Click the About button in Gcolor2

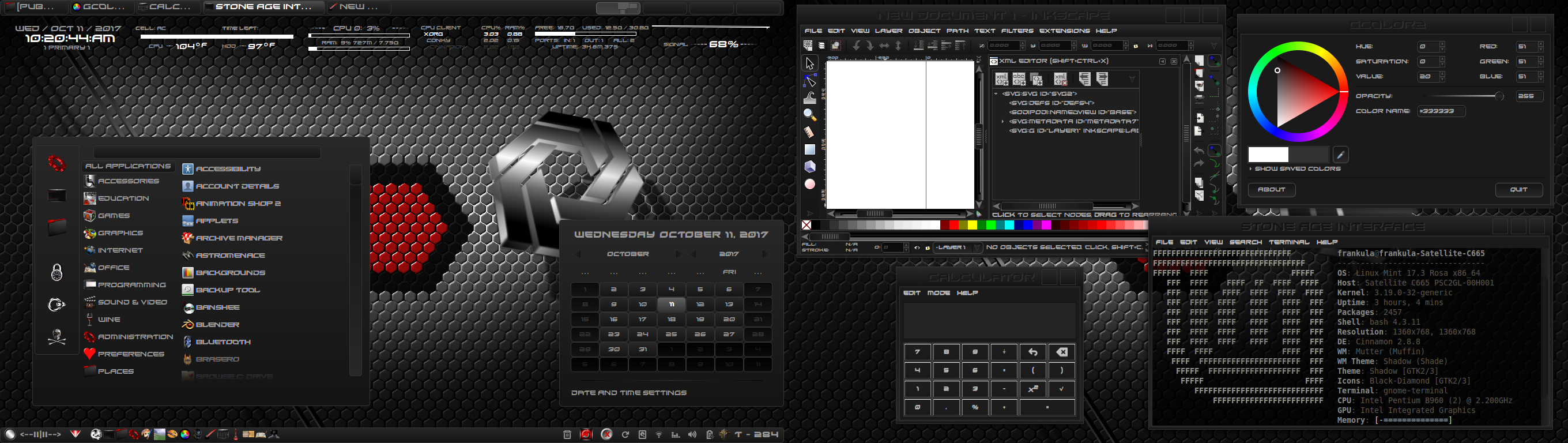point(1272,190)
